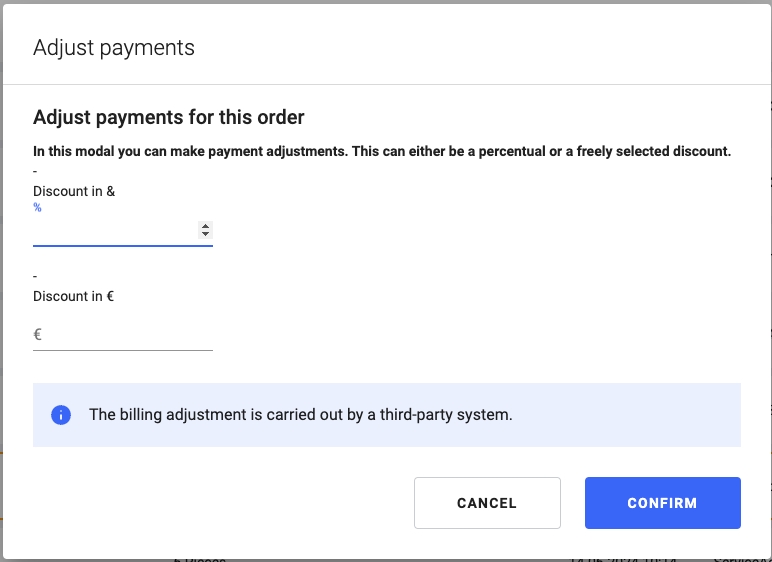Click the blue info icon in banner
This screenshot has height=562, width=772.
click(x=61, y=415)
